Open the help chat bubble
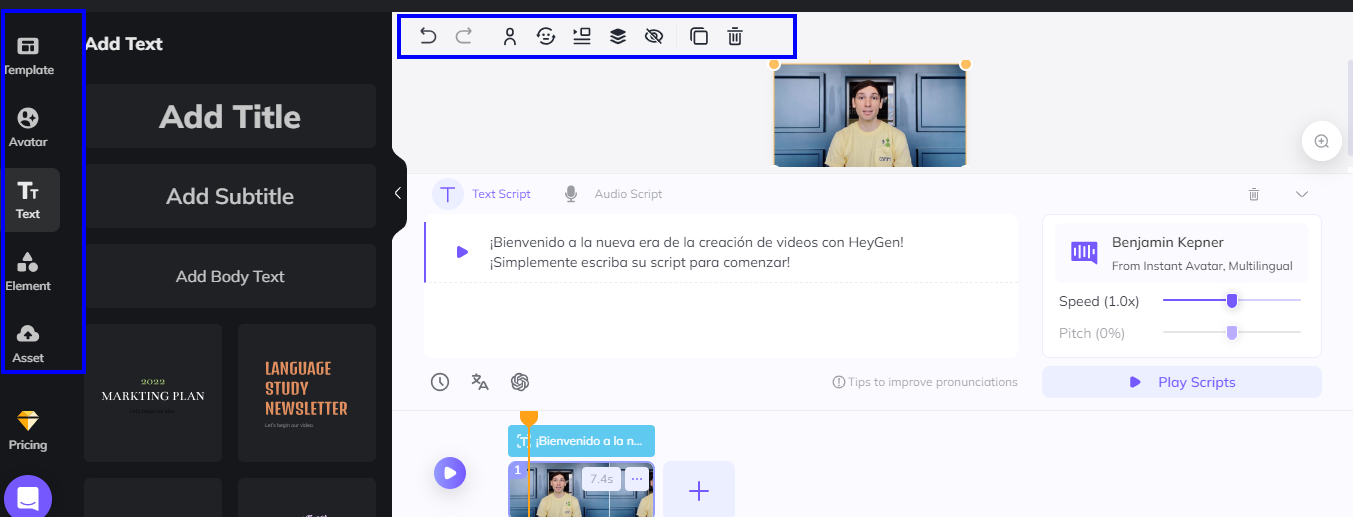Image resolution: width=1353 pixels, height=517 pixels. pyautogui.click(x=28, y=498)
